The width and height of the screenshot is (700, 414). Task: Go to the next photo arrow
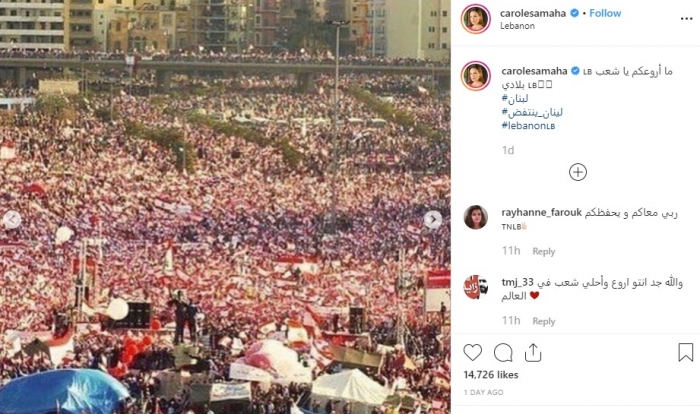point(432,219)
